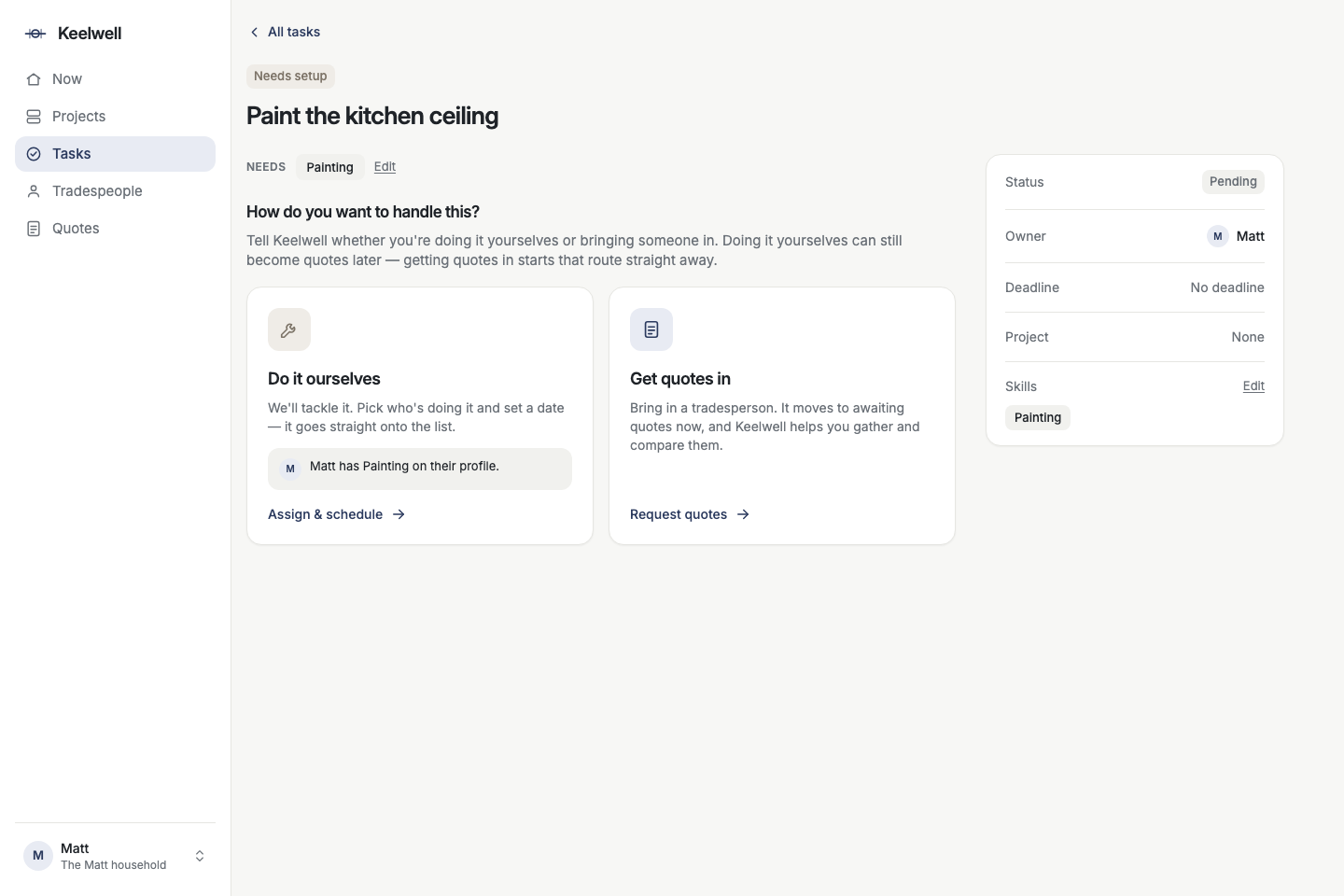Image resolution: width=1344 pixels, height=896 pixels.
Task: Click the Pending status badge
Action: [1233, 182]
